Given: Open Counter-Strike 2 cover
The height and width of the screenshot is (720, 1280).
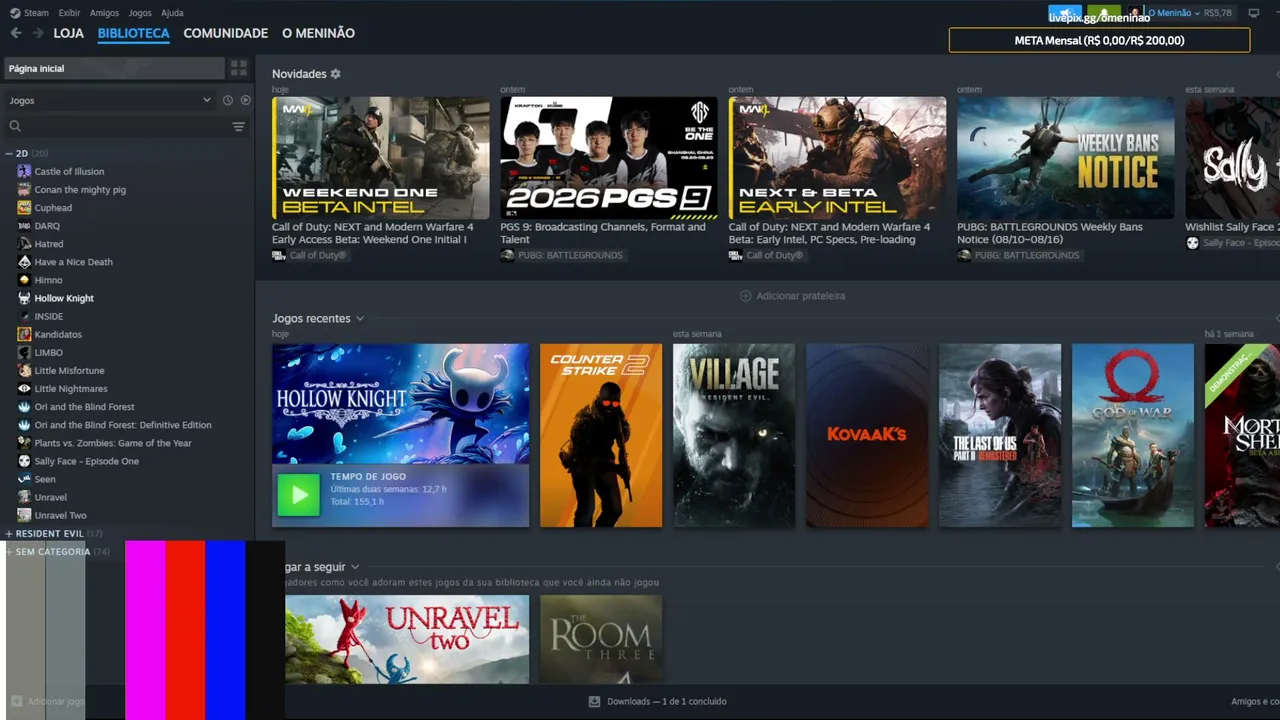Looking at the screenshot, I should coord(601,435).
